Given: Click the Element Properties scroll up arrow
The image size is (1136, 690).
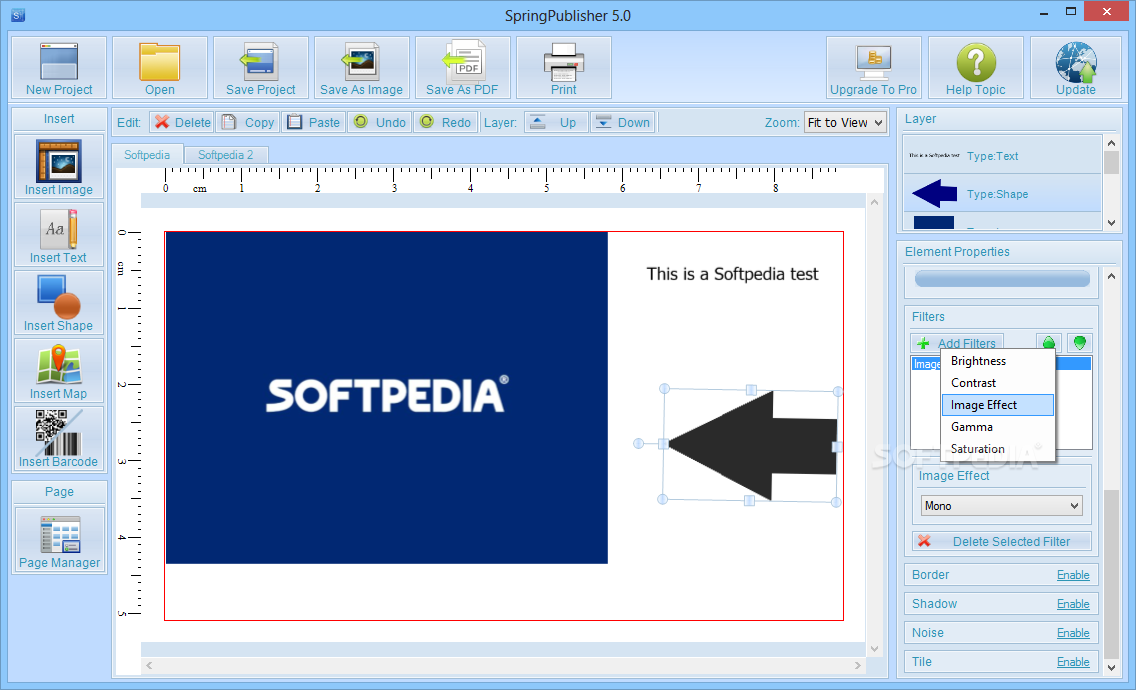Looking at the screenshot, I should [1111, 276].
